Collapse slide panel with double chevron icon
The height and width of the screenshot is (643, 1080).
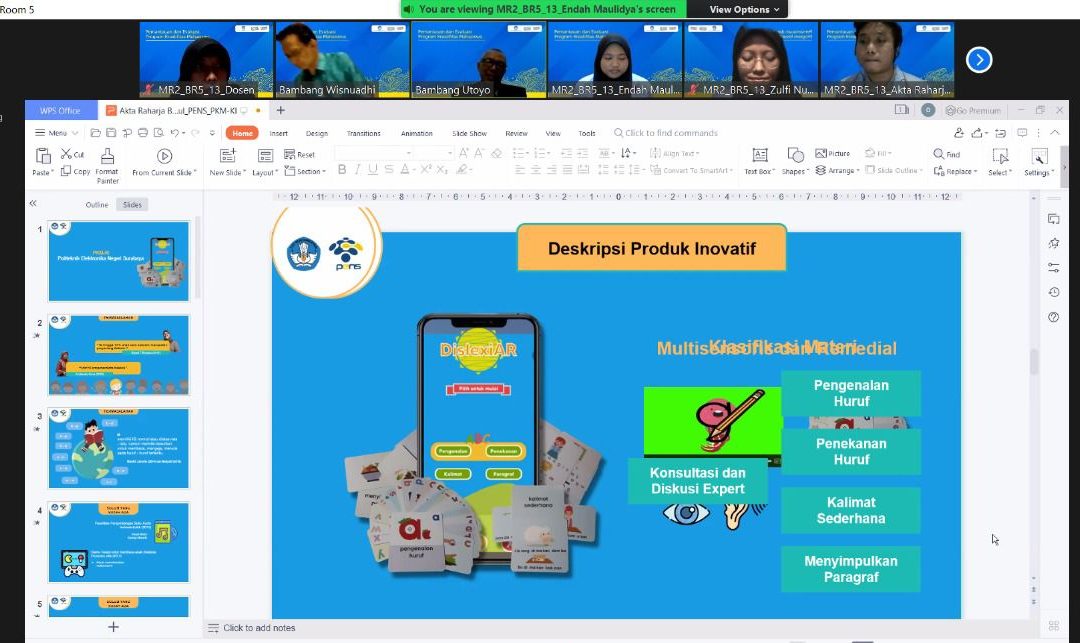click(x=32, y=203)
